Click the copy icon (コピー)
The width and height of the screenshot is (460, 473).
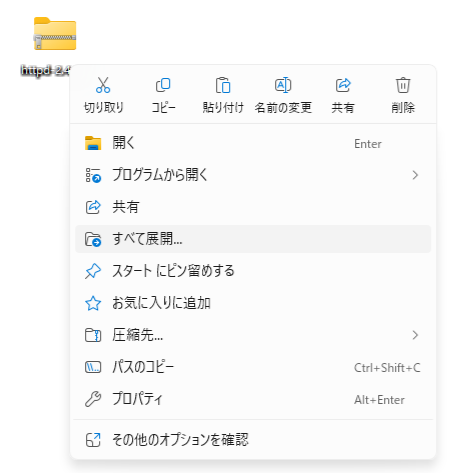click(x=163, y=85)
